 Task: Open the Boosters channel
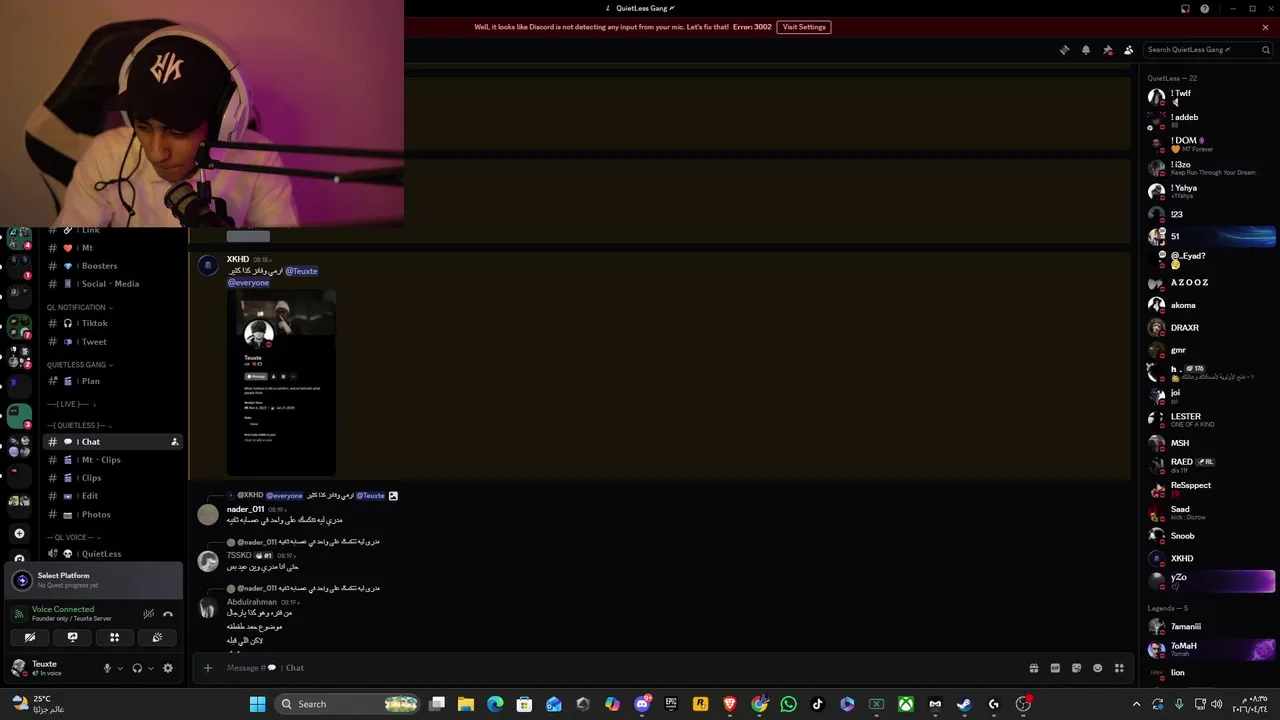coord(112,266)
